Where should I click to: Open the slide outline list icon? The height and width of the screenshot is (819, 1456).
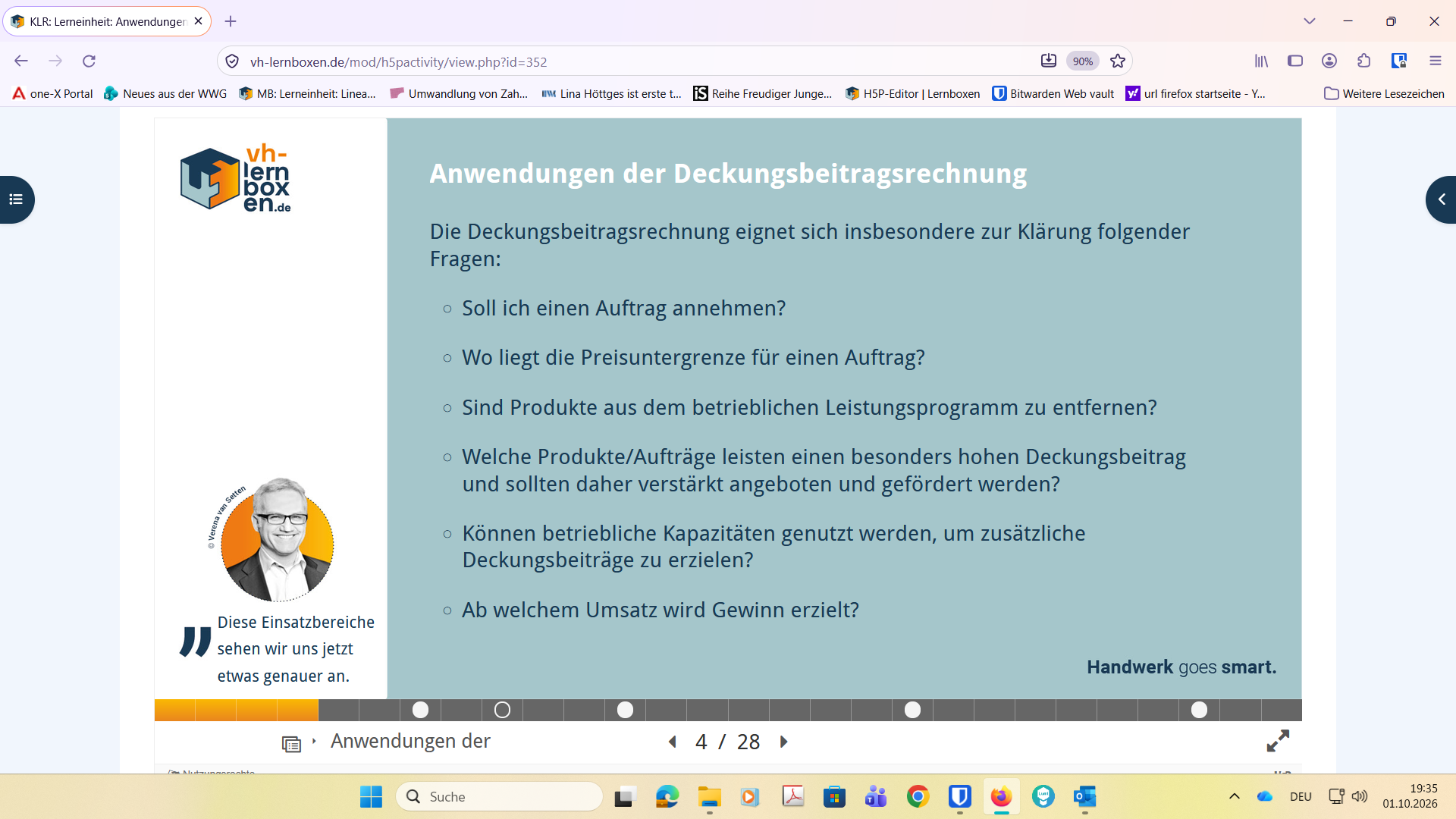click(x=291, y=744)
